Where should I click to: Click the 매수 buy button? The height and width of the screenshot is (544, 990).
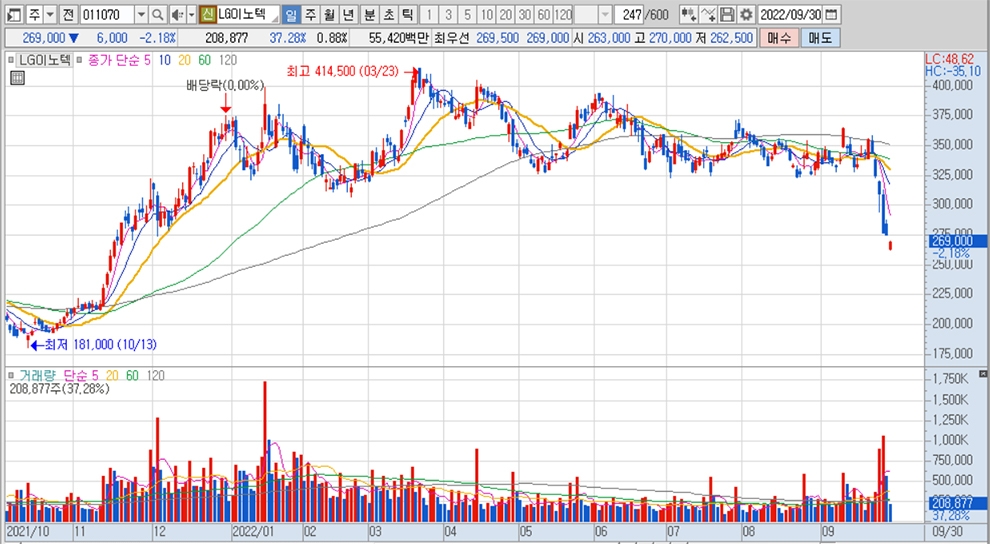[778, 38]
